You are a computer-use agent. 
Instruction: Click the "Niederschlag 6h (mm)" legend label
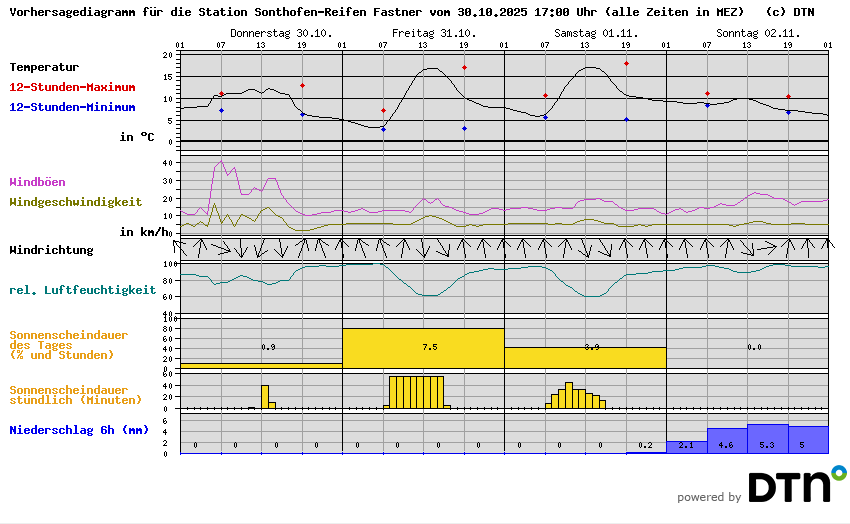tap(79, 430)
